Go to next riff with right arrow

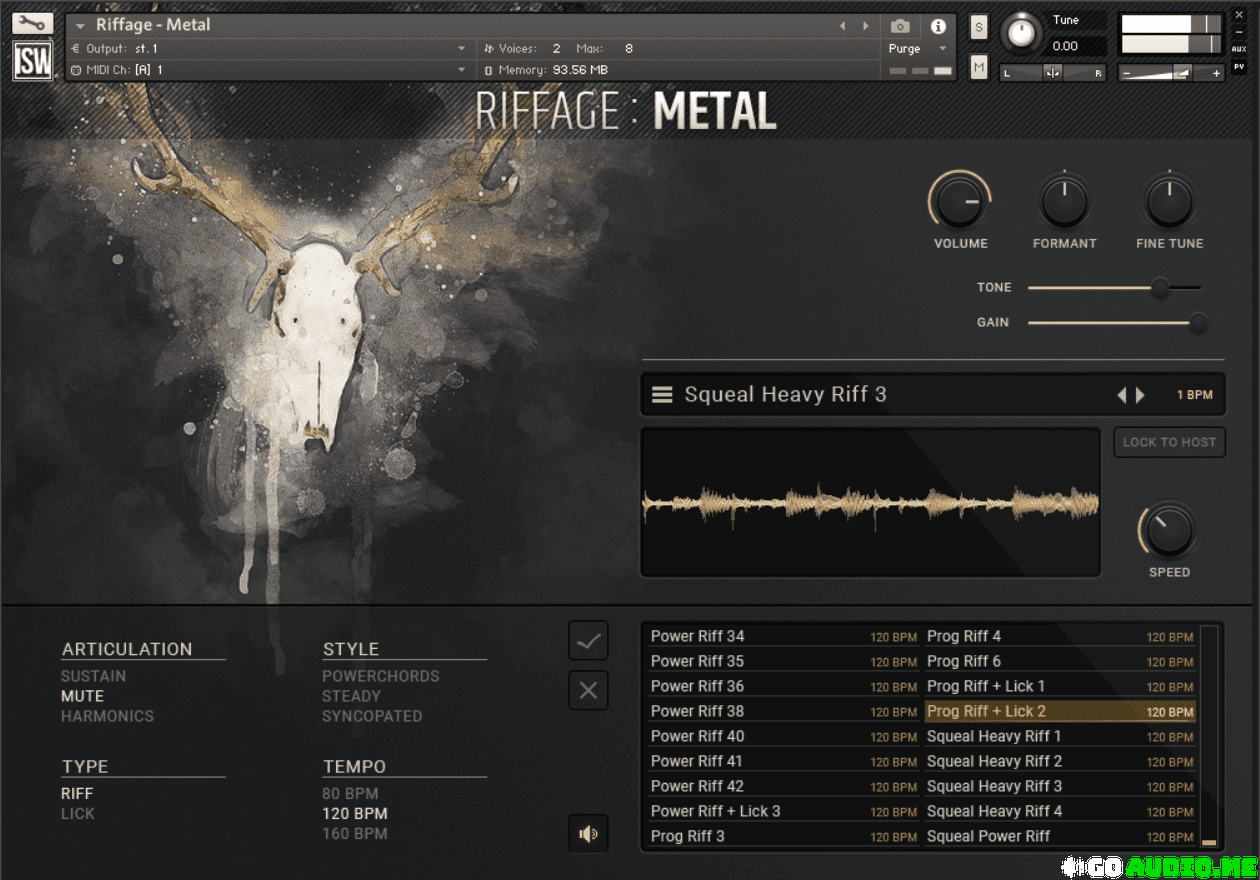tap(1141, 395)
